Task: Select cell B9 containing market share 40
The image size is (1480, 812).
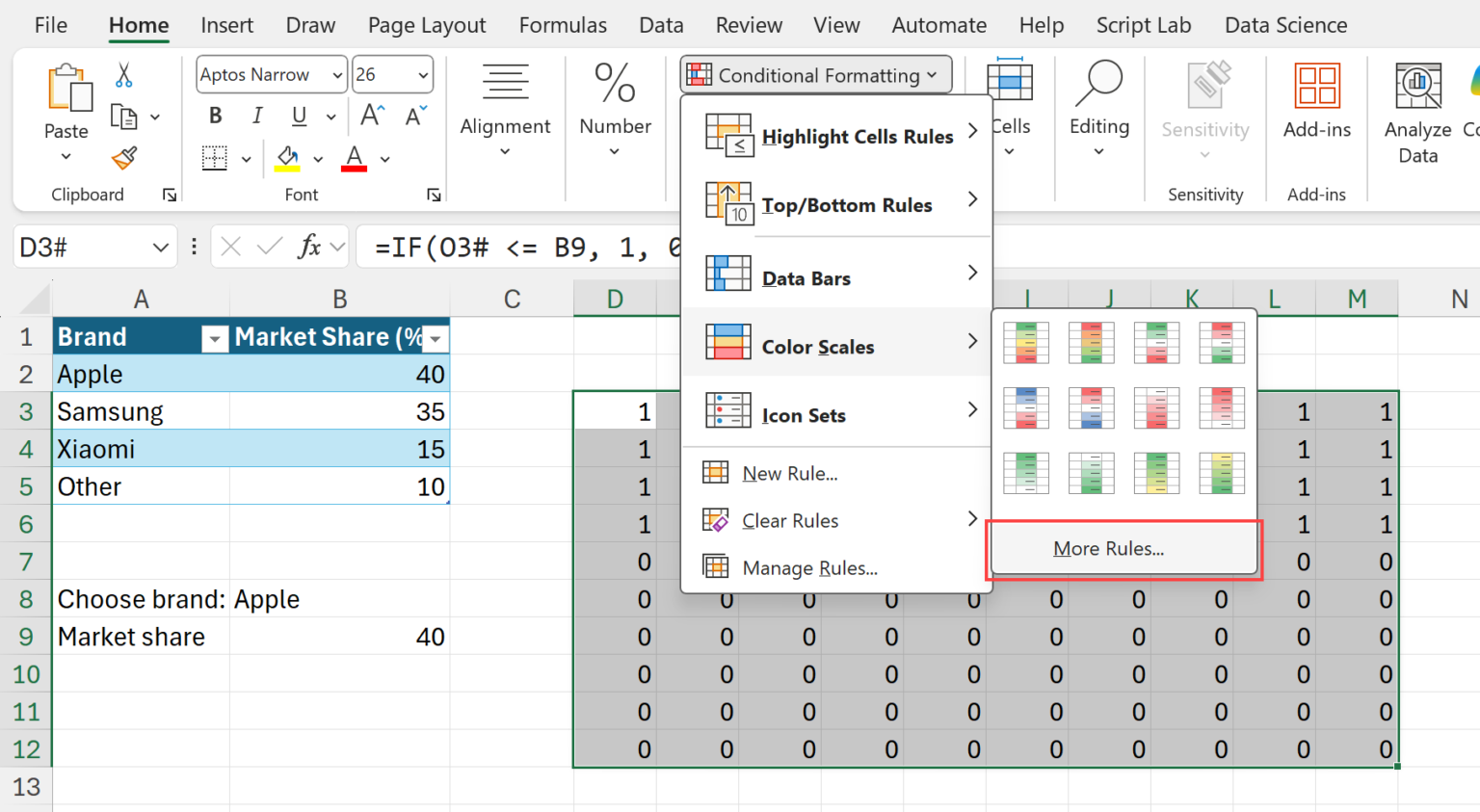Action: [339, 638]
